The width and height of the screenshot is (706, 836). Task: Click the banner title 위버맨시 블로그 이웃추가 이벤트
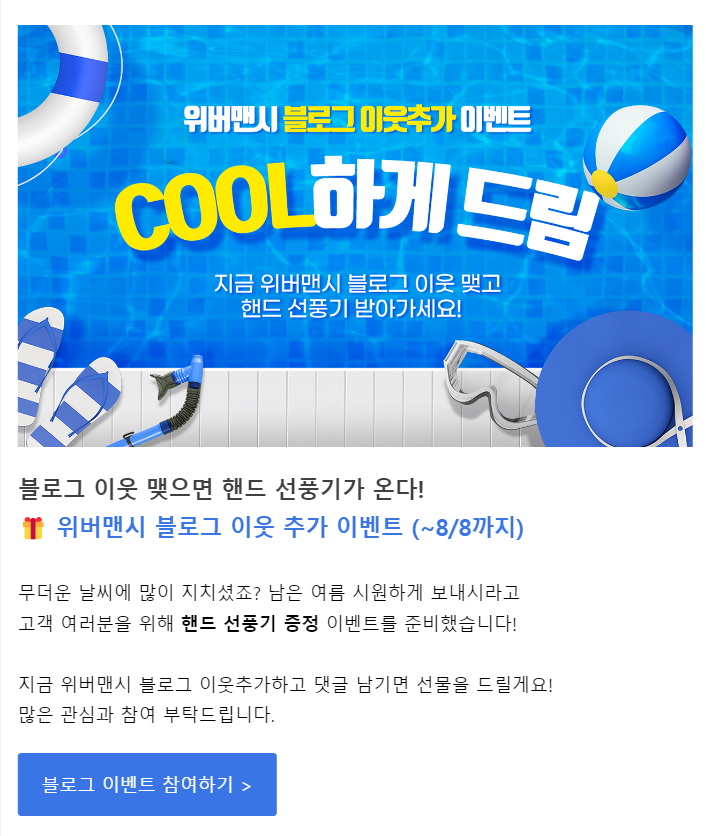point(357,119)
